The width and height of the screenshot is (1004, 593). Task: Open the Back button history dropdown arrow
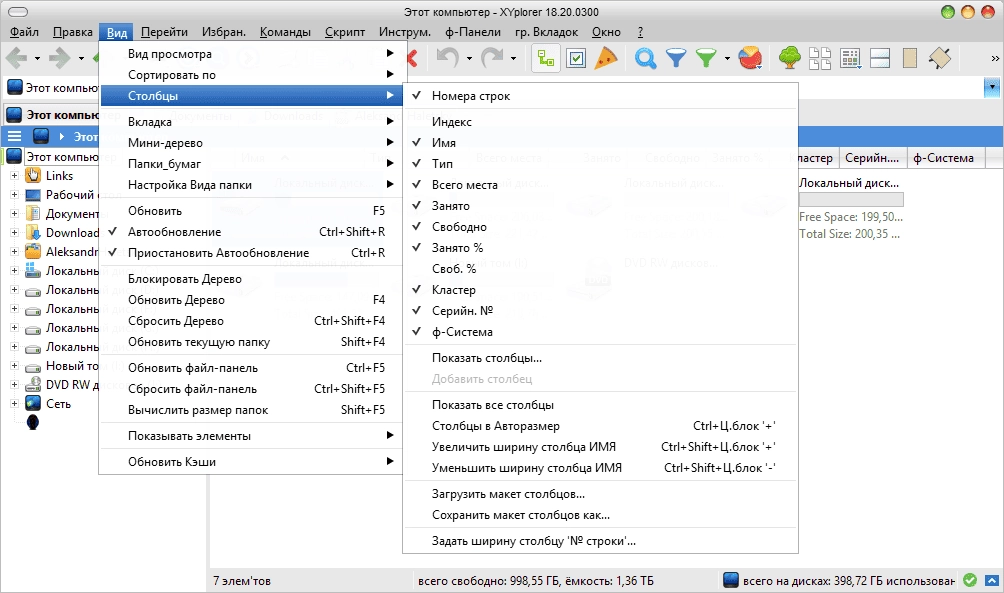tap(37, 59)
